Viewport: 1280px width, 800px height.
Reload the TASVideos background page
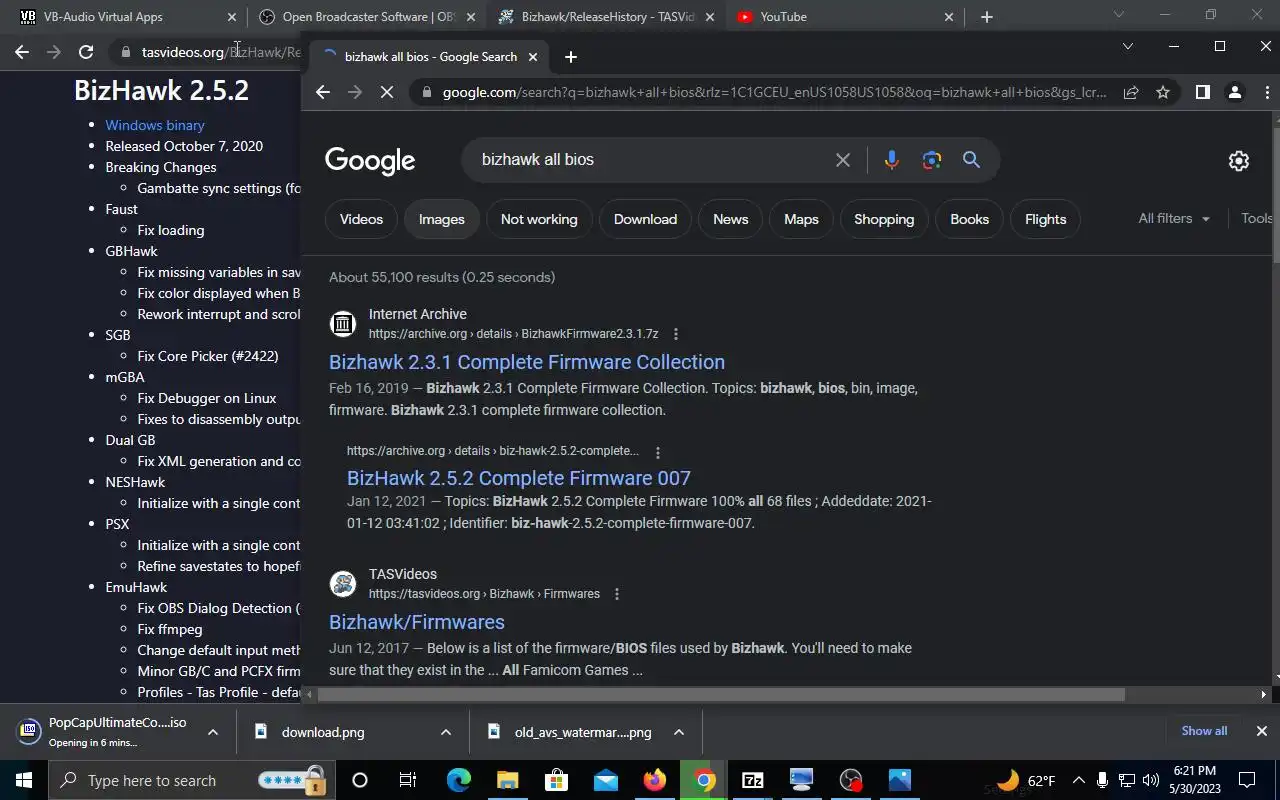click(86, 52)
